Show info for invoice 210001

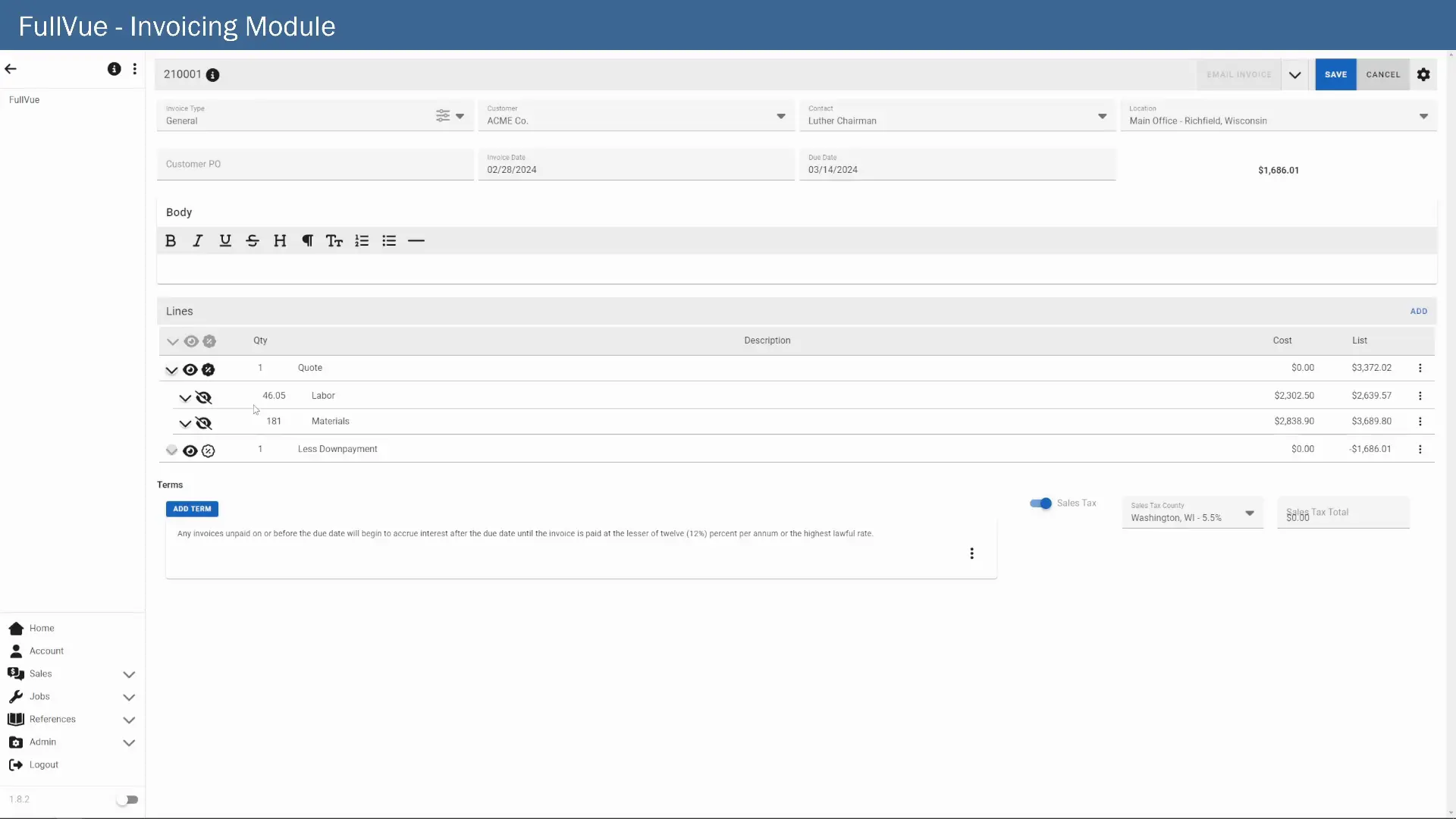(x=213, y=75)
